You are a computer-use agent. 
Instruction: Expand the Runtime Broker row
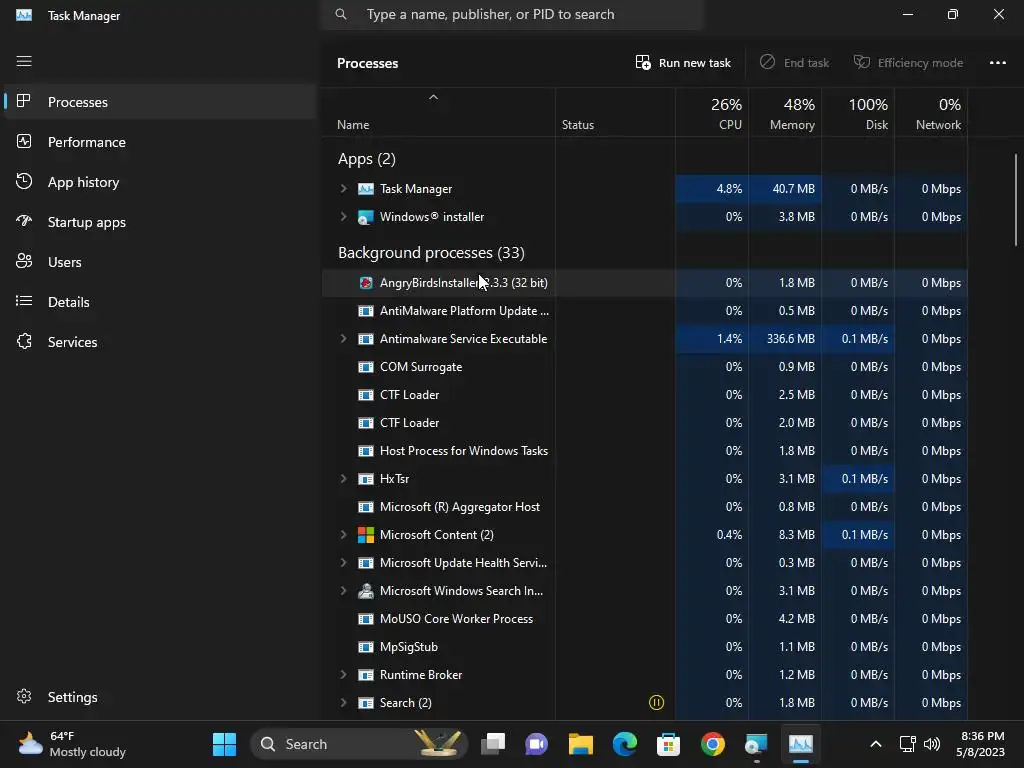(x=344, y=675)
